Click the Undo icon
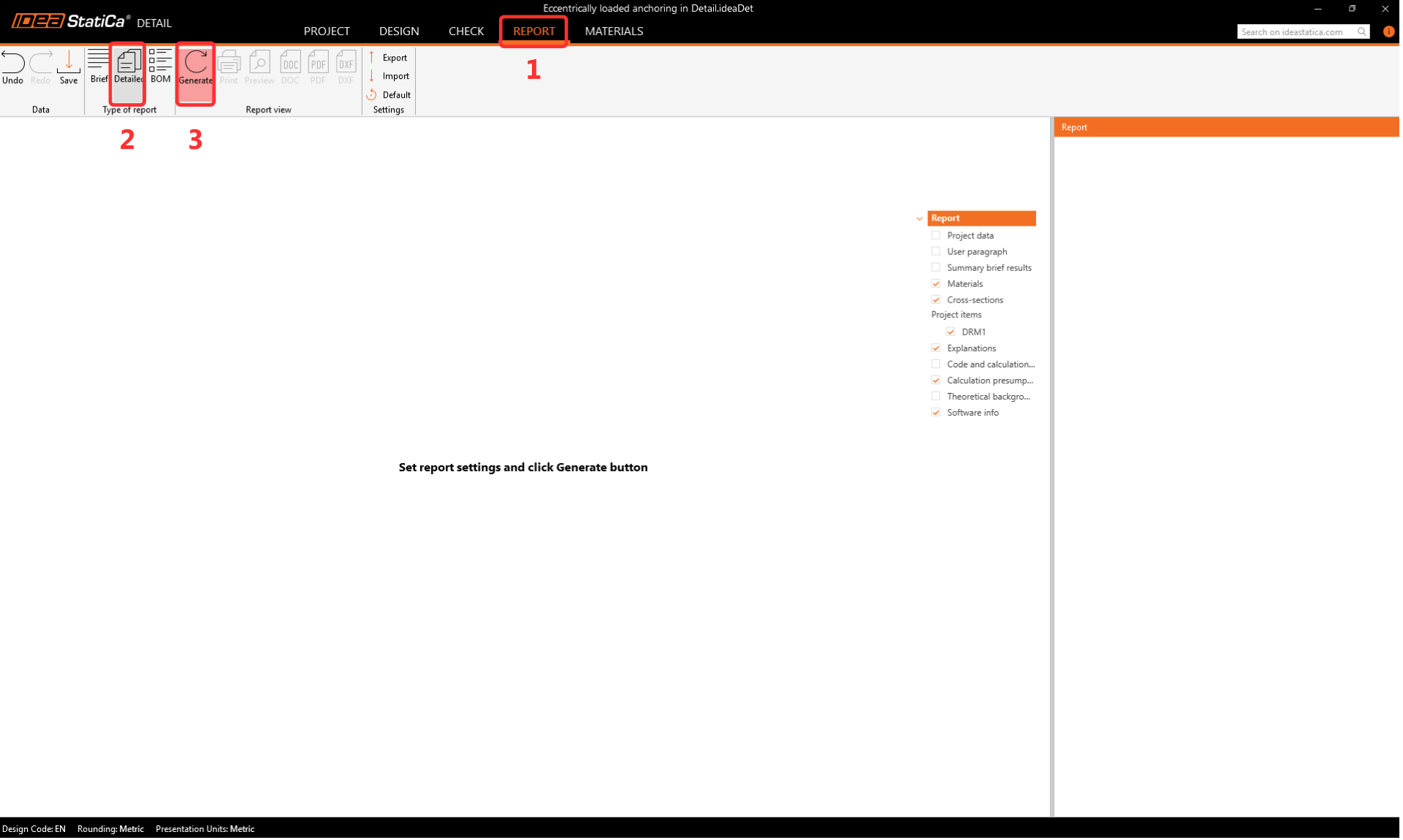Screen dimensions: 1403x840 click(12, 64)
